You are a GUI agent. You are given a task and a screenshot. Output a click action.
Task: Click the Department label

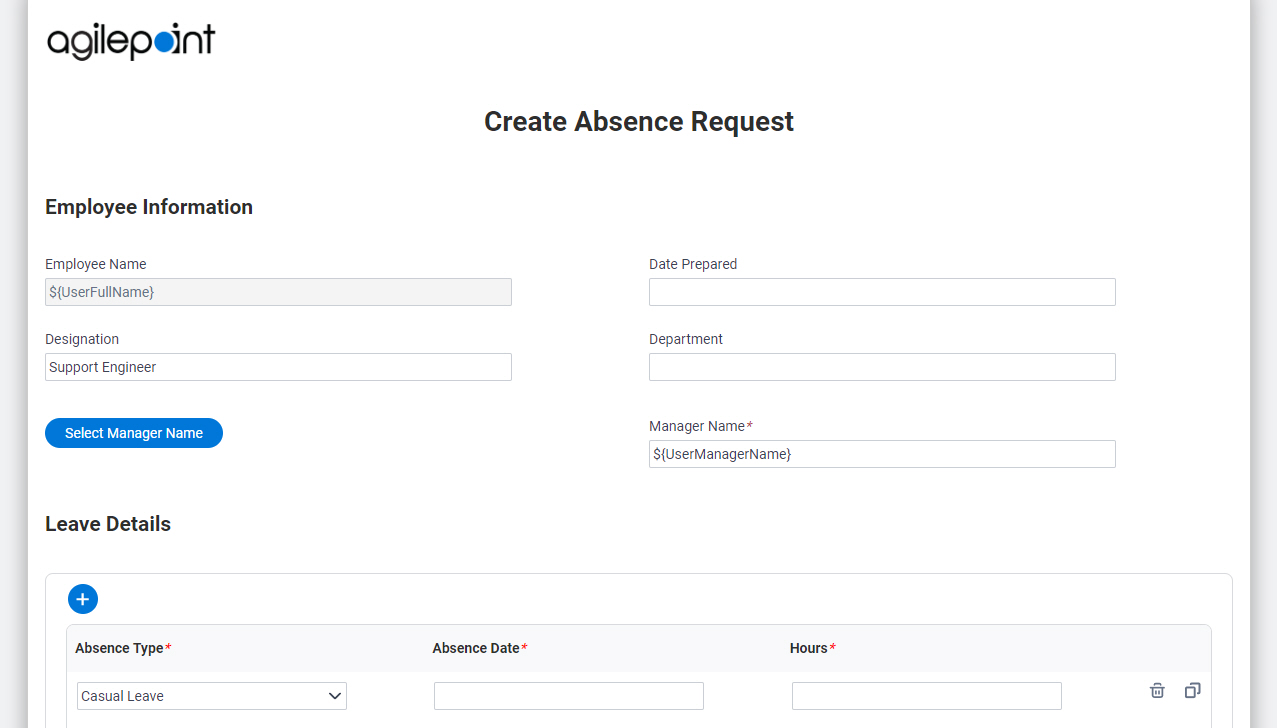click(686, 339)
